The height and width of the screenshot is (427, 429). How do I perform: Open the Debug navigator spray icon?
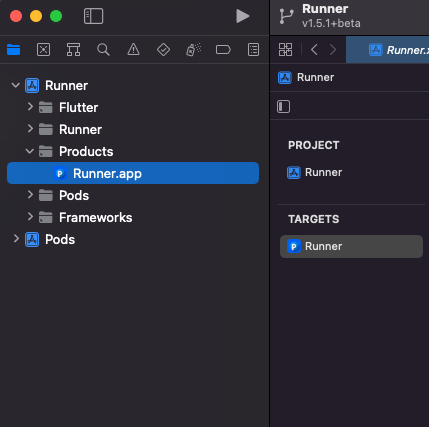193,50
